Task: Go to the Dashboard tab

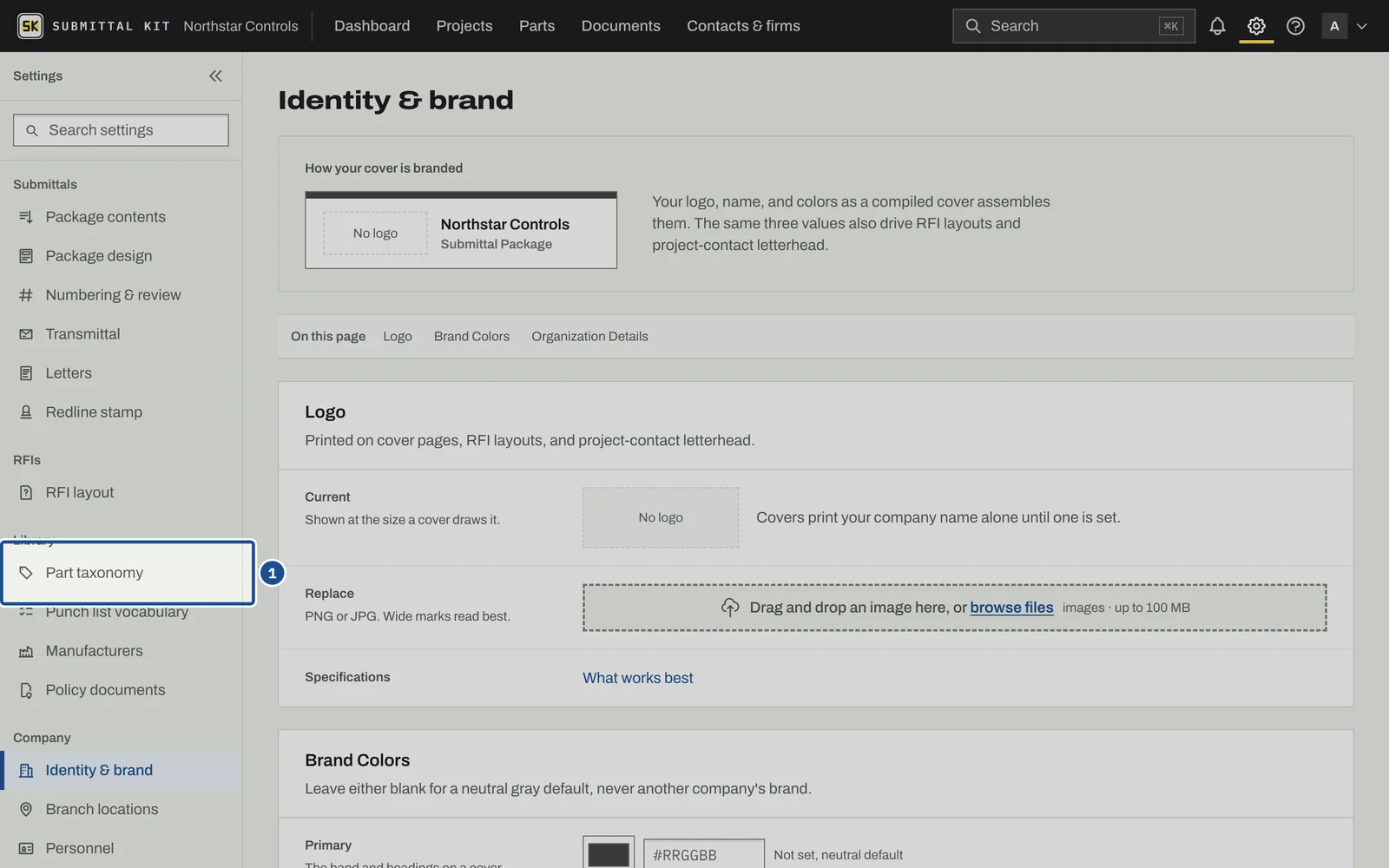Action: tap(372, 26)
